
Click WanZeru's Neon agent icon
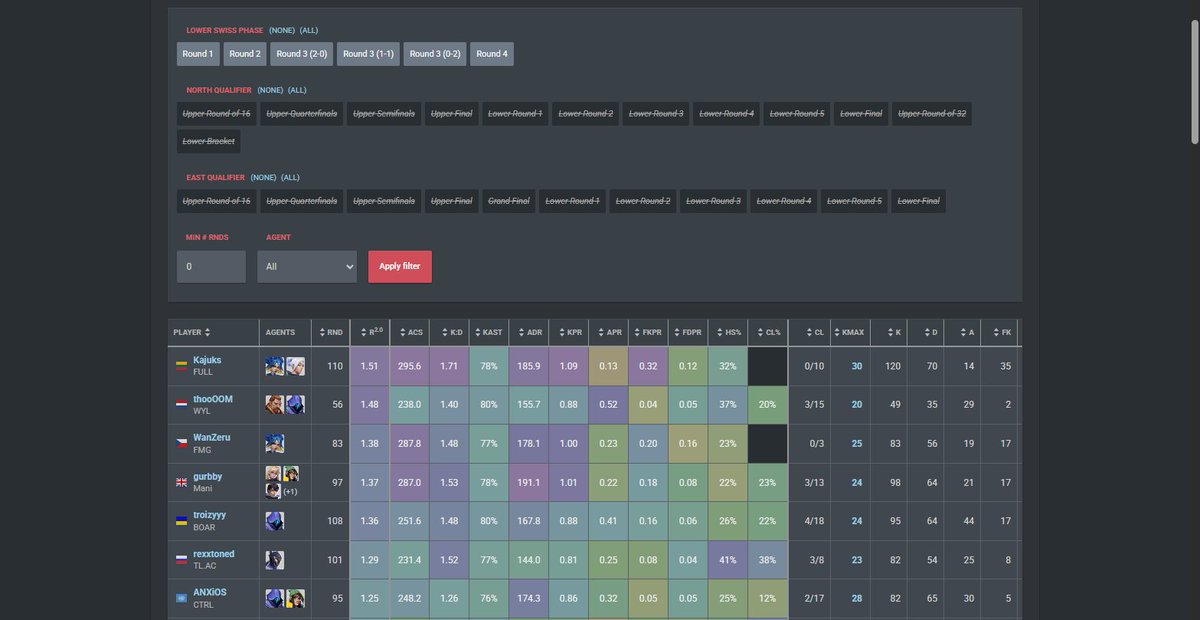click(x=274, y=443)
